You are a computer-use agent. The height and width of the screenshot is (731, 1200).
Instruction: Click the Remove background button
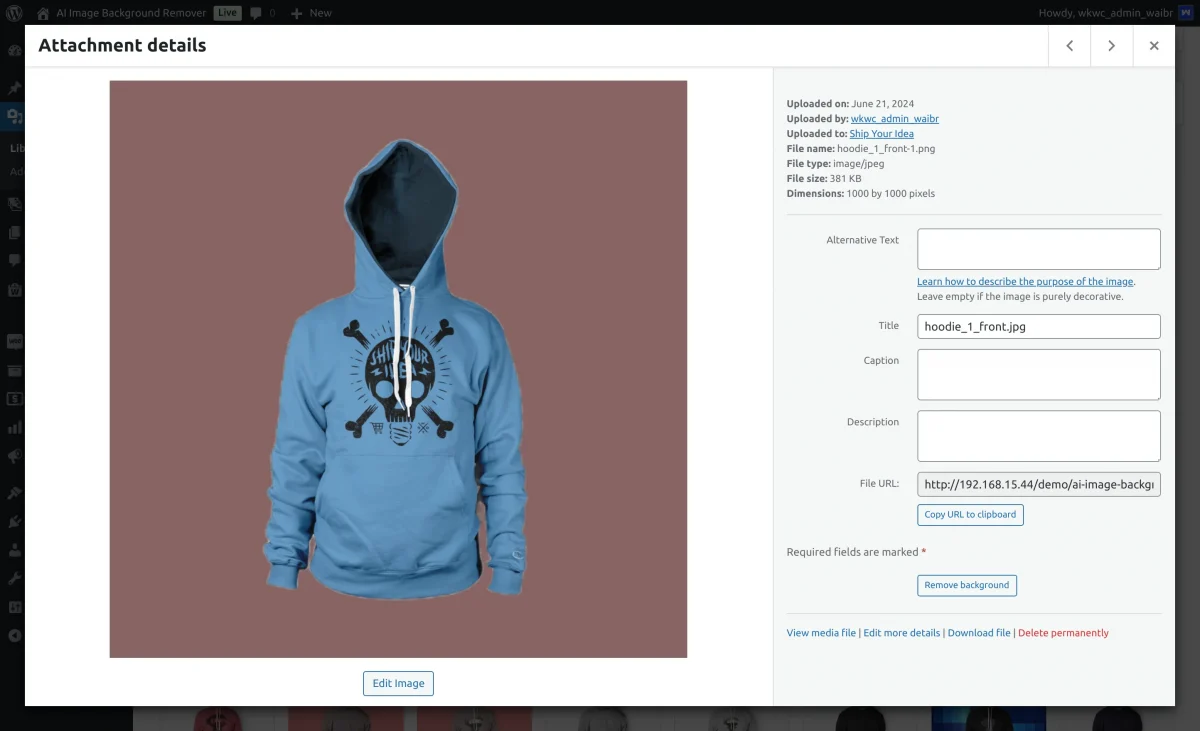(x=967, y=585)
